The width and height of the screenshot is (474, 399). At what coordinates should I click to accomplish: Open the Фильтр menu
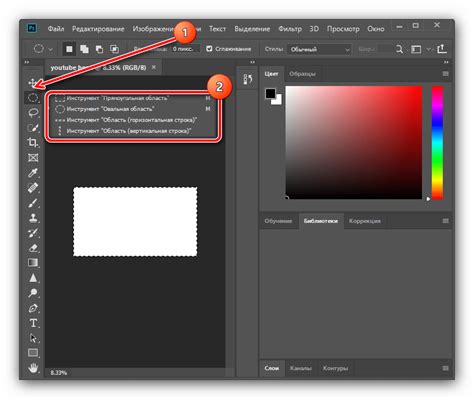(x=290, y=29)
